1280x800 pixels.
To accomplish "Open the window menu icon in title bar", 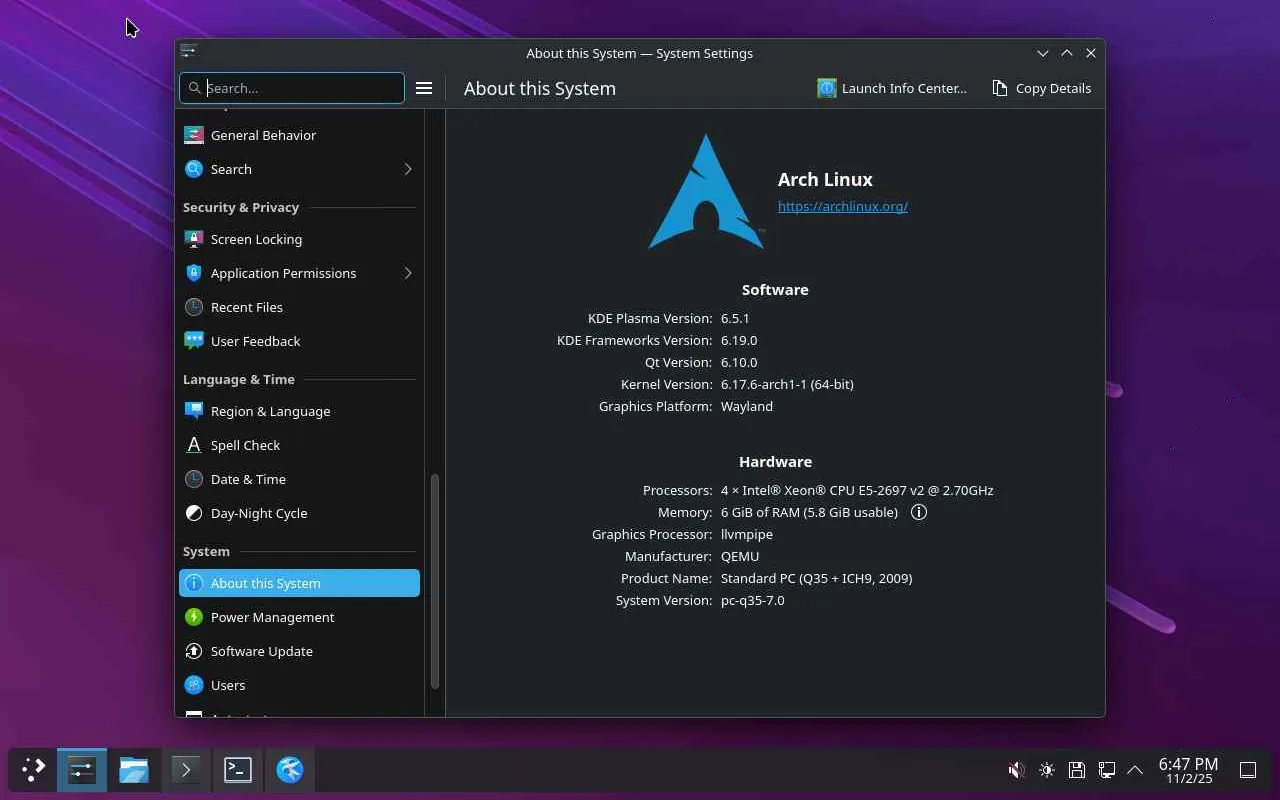I will point(188,52).
